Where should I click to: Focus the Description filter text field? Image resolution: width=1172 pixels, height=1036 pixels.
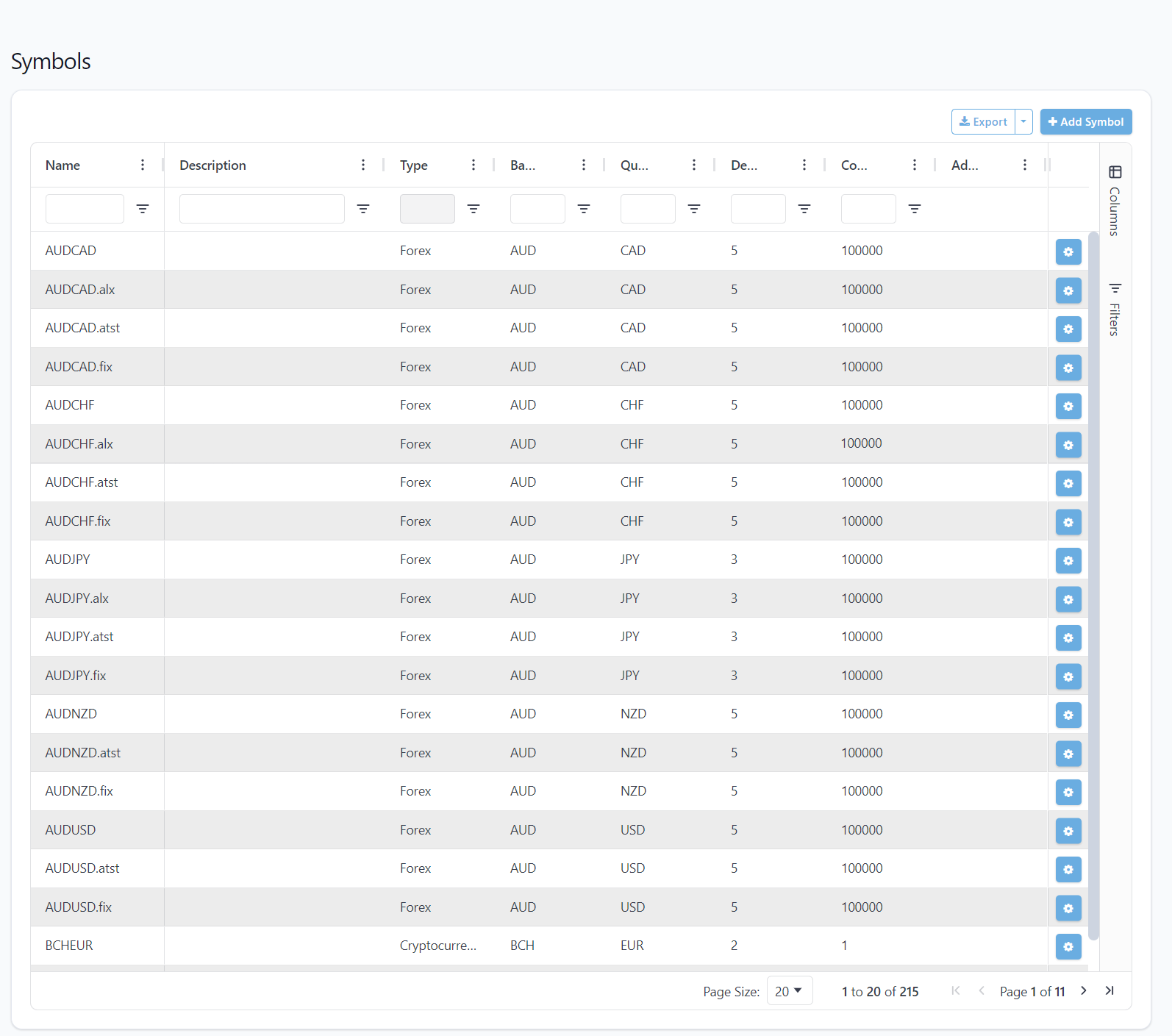click(262, 209)
